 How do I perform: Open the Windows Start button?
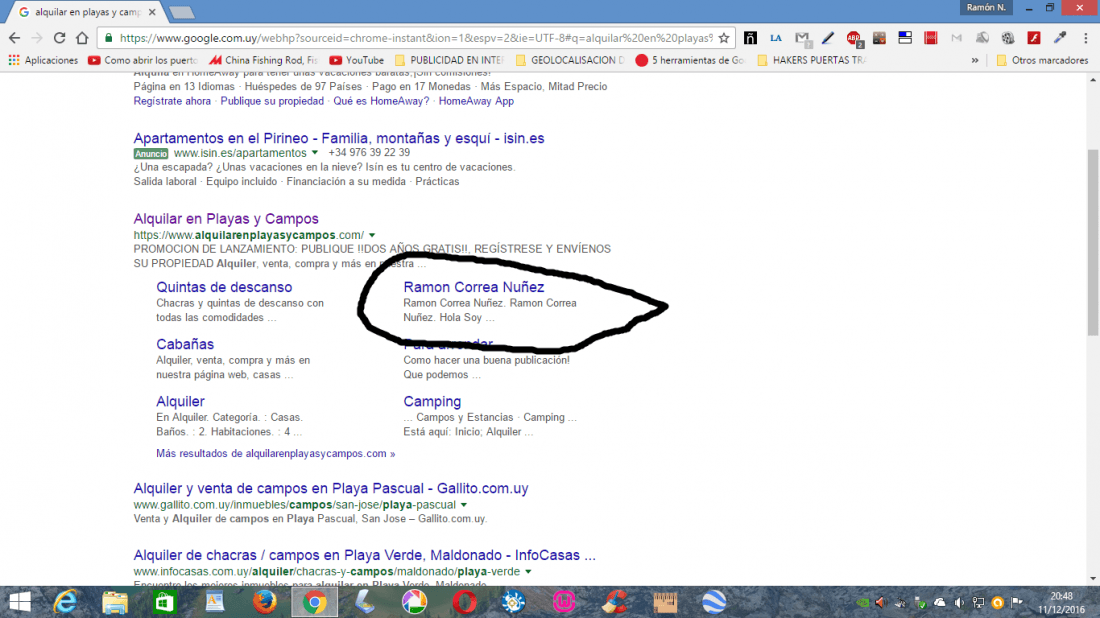[20, 602]
